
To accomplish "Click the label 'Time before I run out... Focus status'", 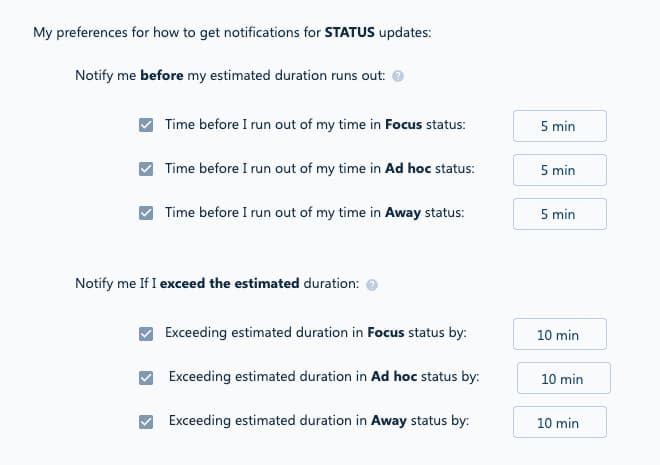I will tap(315, 125).
